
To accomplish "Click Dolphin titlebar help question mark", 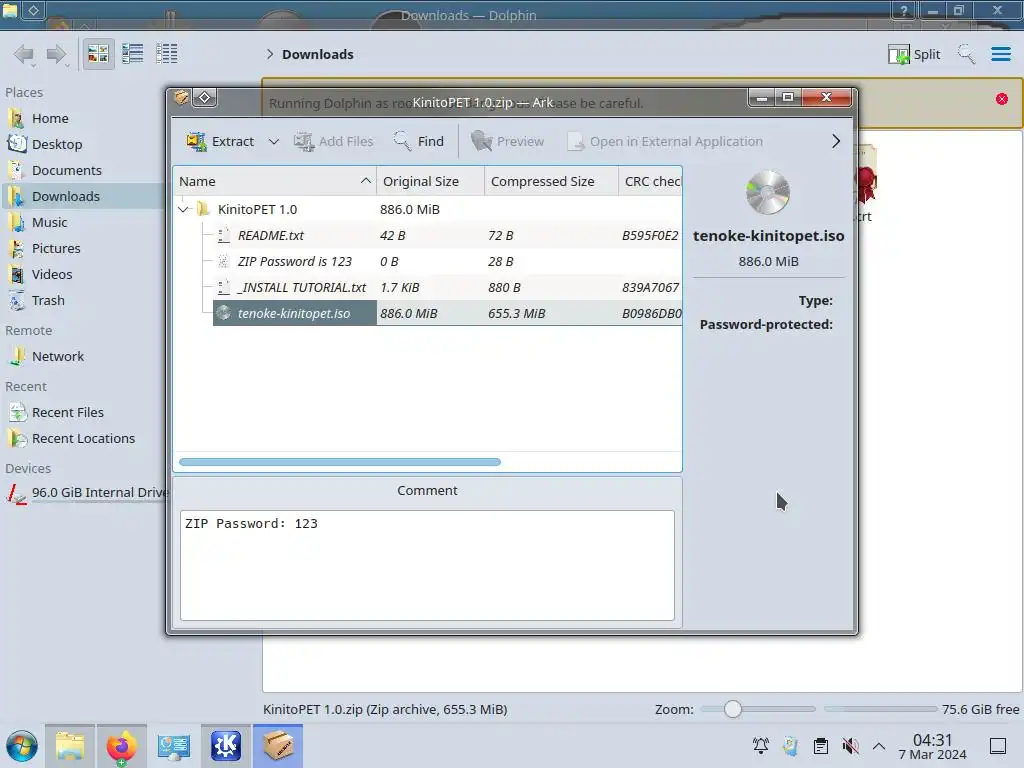I will pos(904,10).
